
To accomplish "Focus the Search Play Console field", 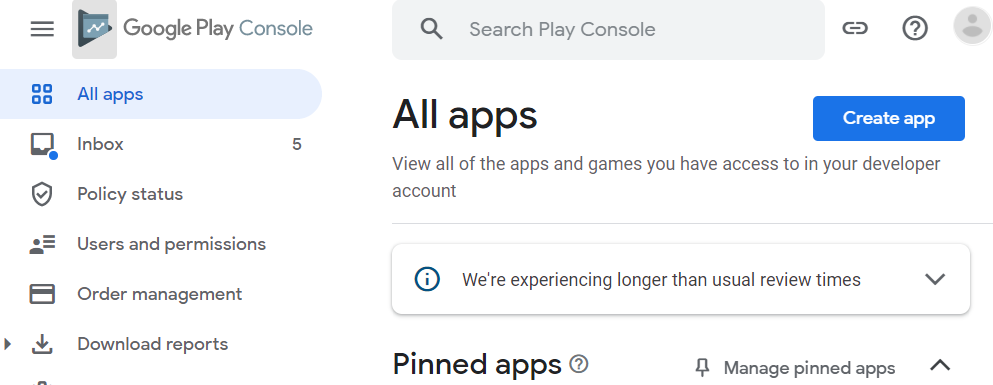I will tap(608, 30).
